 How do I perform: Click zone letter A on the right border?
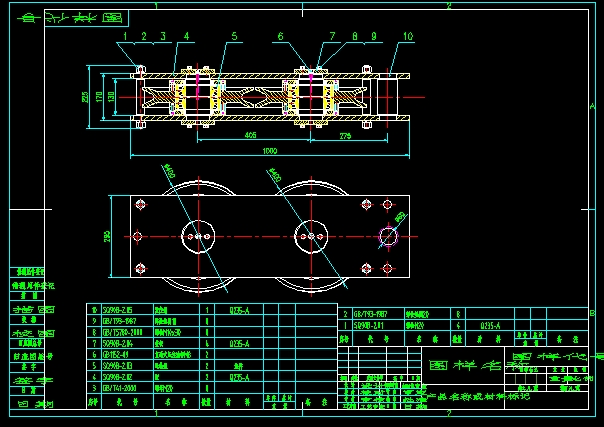click(x=592, y=106)
